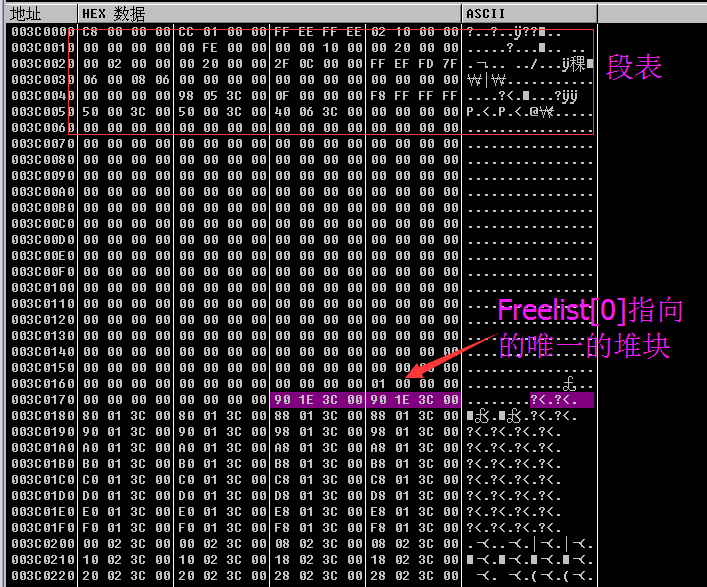The width and height of the screenshot is (707, 587).
Task: Select address row 003C0000
Action: point(43,32)
